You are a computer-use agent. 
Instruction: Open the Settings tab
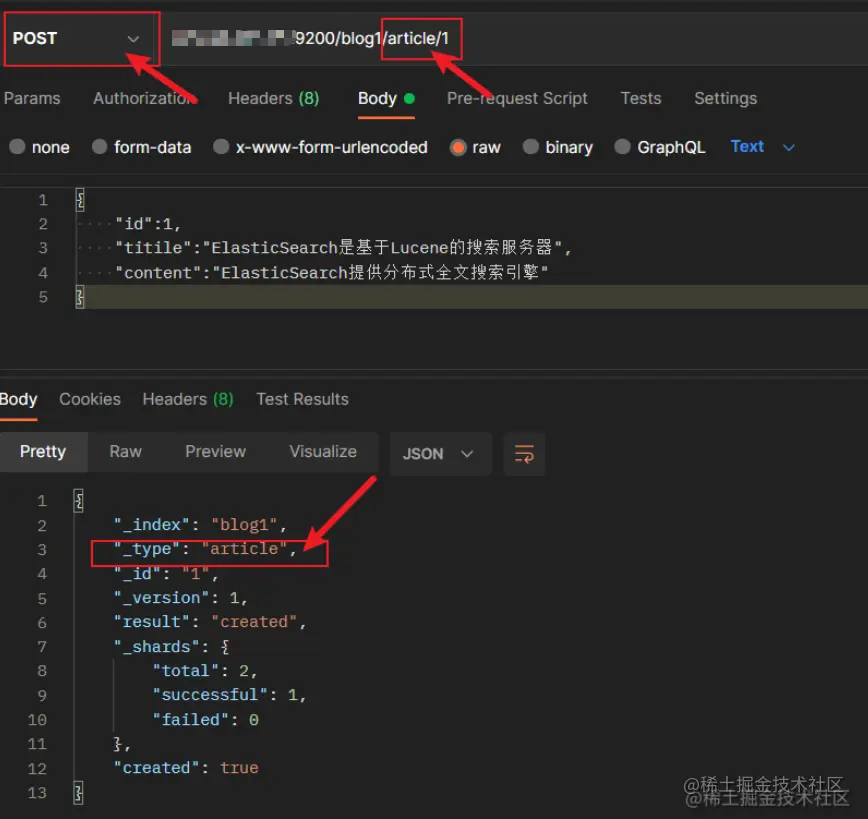click(725, 99)
